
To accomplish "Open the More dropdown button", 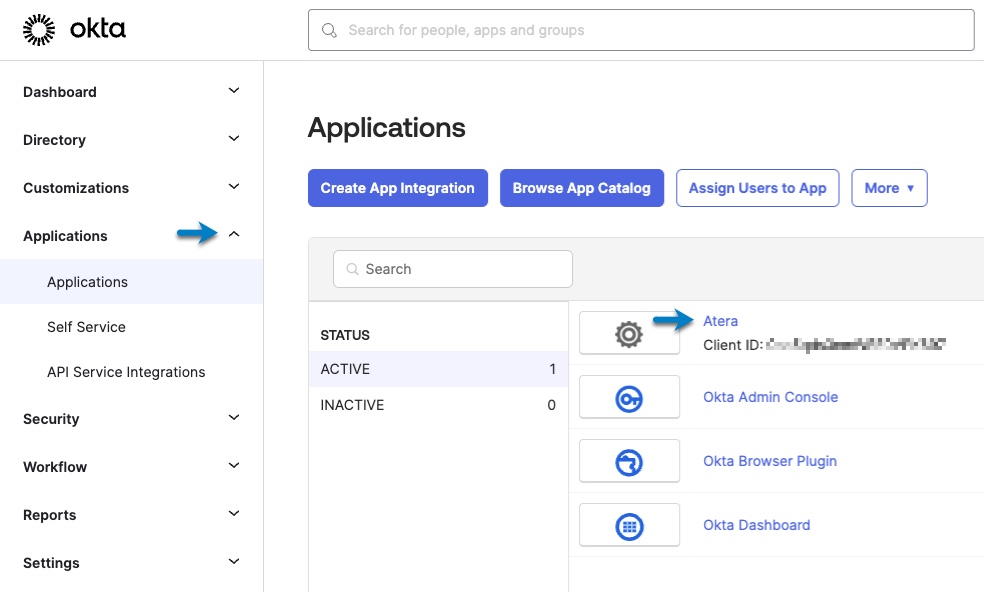I will [x=889, y=188].
